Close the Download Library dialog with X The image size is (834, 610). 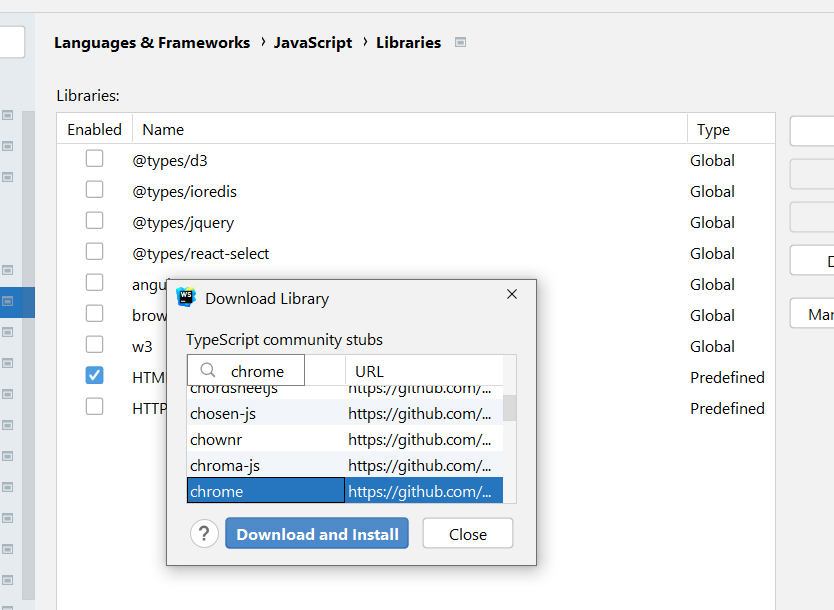[512, 294]
